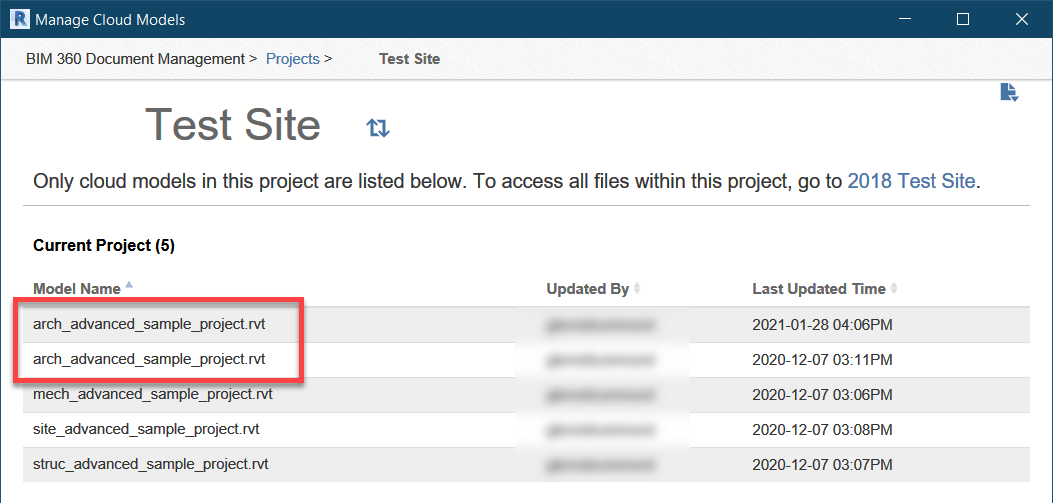Screen dimensions: 1053x503
Task: Click the 2020-12-07 03:08PM timestamp
Action: pos(823,429)
